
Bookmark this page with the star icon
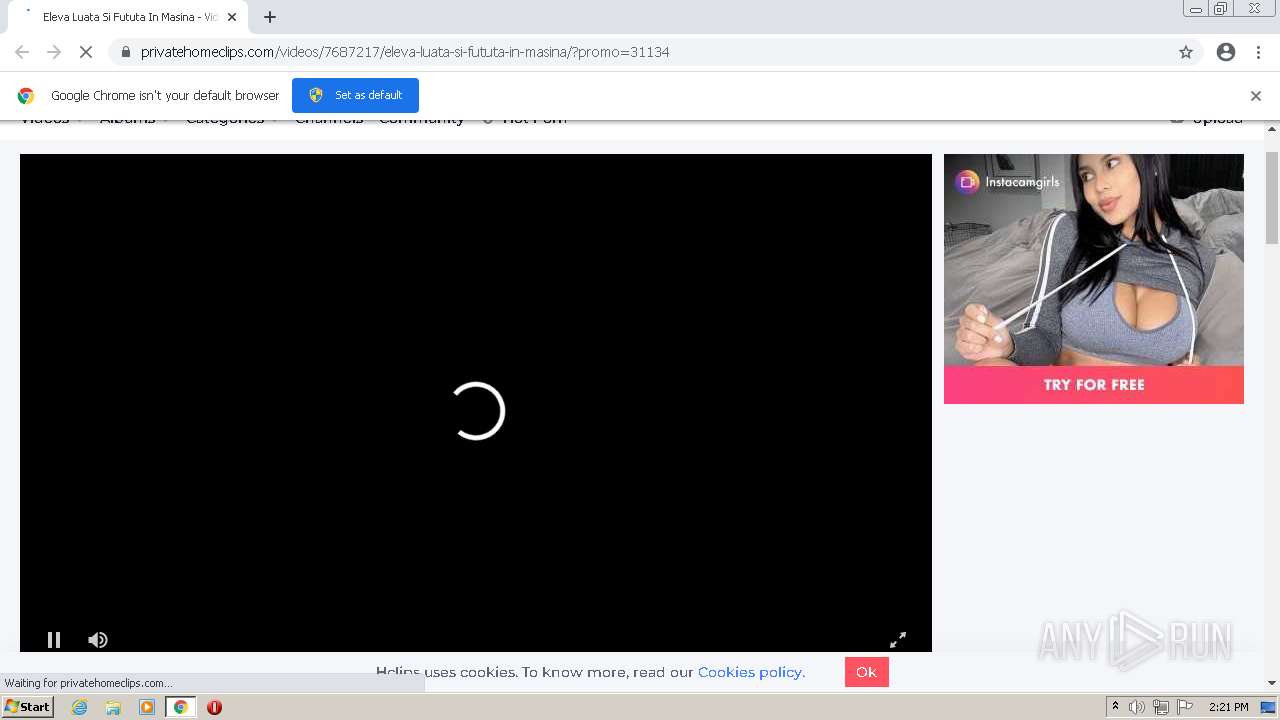pos(1186,52)
